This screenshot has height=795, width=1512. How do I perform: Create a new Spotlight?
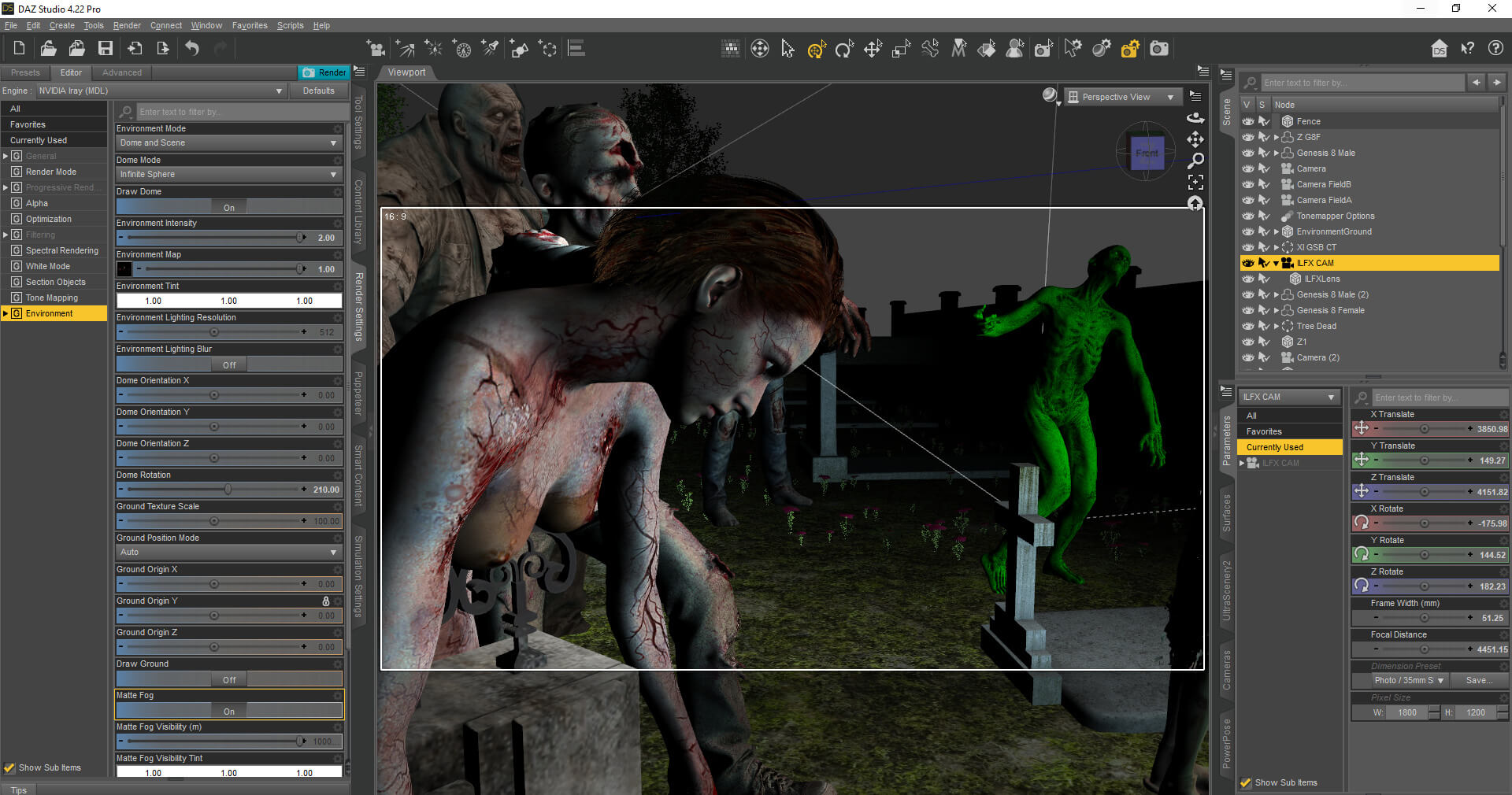(491, 49)
